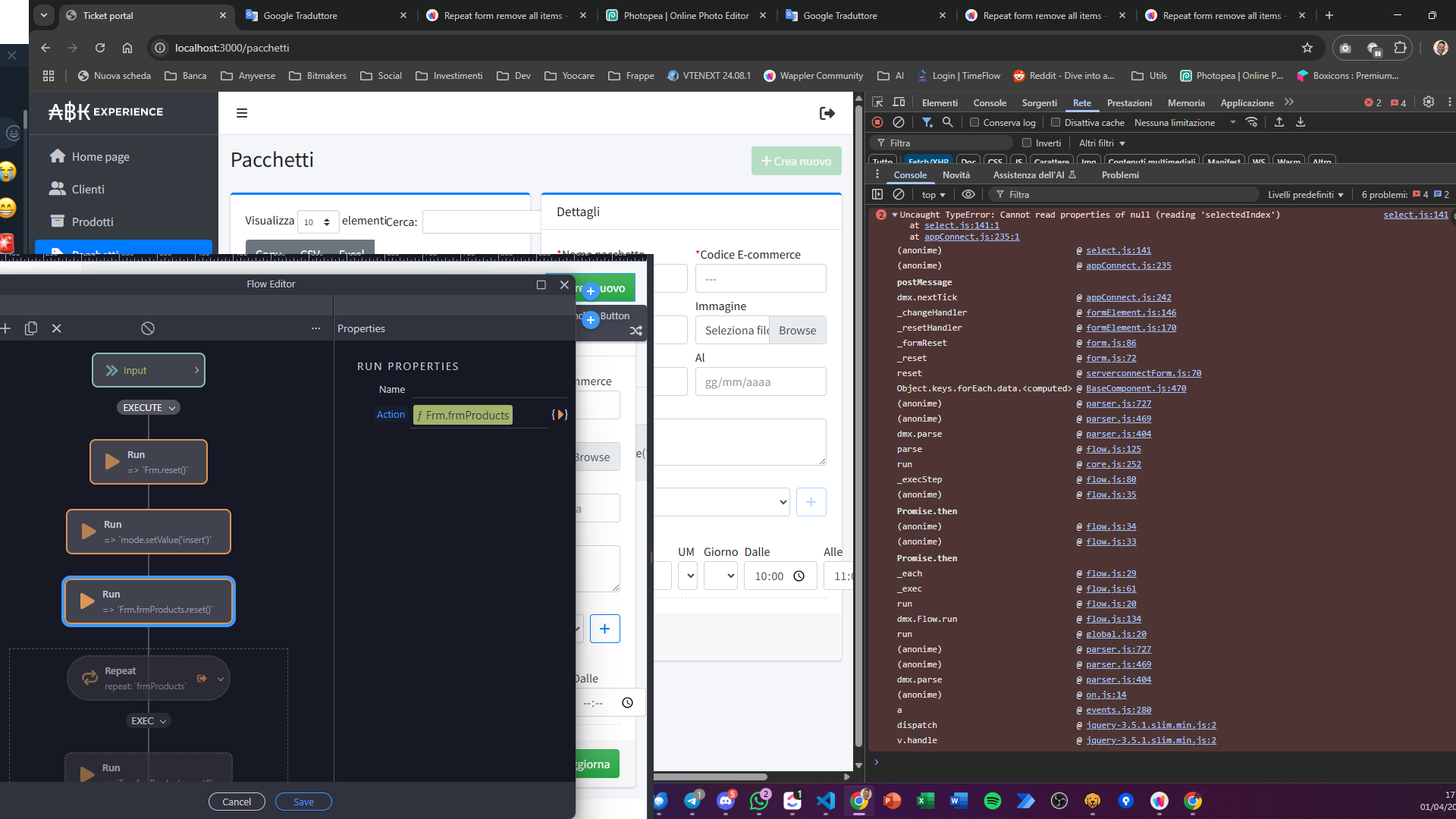Image resolution: width=1456 pixels, height=819 pixels.
Task: Expand the Repeat step options chevron
Action: click(221, 679)
